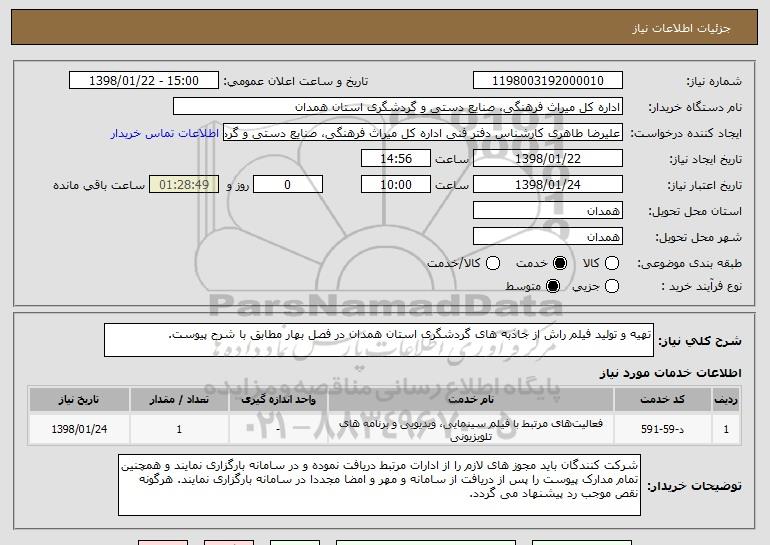Click the remaining time countdown 01:28:49
Screen dimensions: 770x545
tap(184, 185)
